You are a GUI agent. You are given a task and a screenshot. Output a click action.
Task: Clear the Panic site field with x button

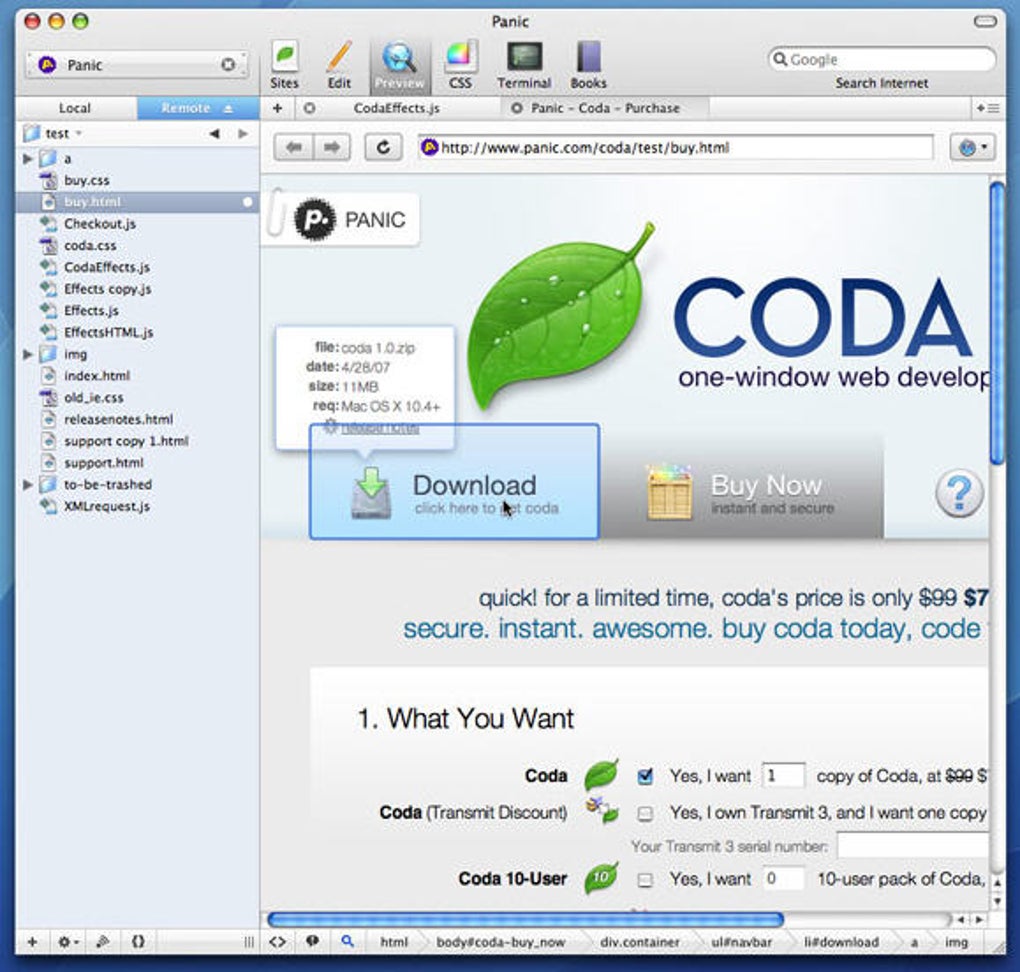(x=228, y=64)
